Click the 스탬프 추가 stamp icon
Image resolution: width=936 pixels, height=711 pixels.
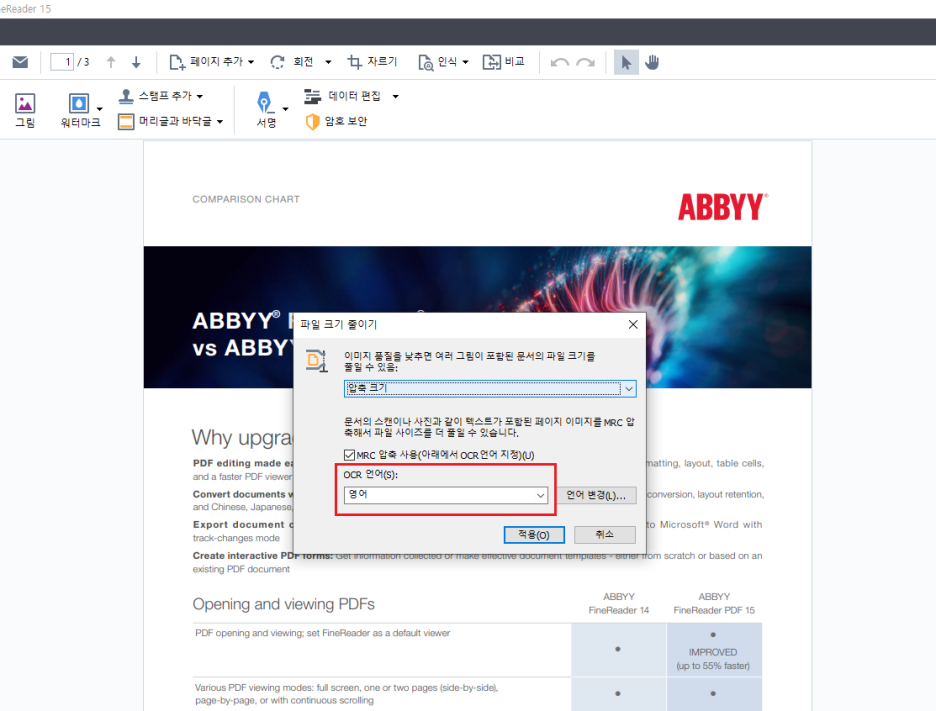125,96
